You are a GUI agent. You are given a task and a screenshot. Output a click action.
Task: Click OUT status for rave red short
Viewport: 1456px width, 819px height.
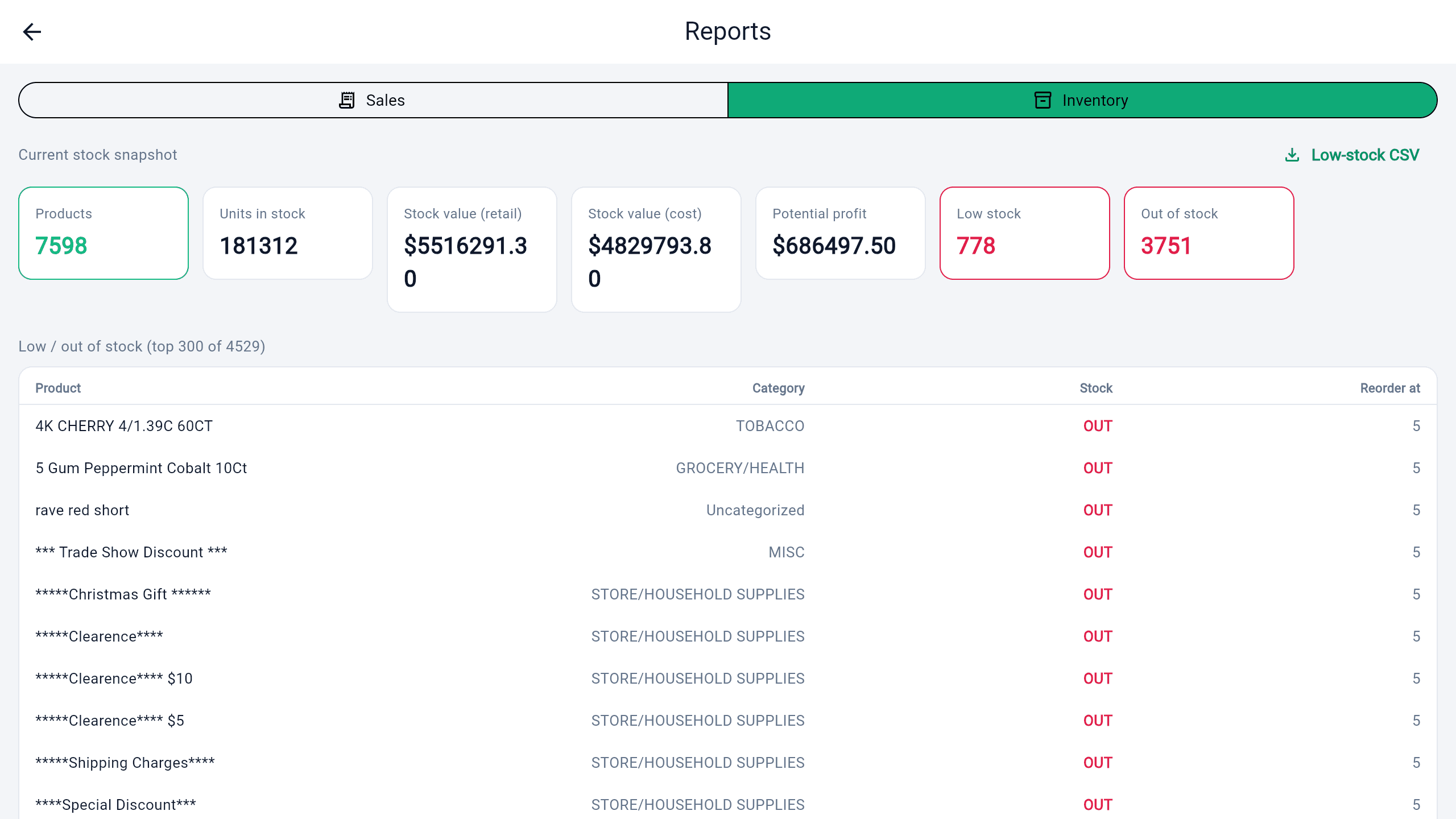click(x=1098, y=510)
